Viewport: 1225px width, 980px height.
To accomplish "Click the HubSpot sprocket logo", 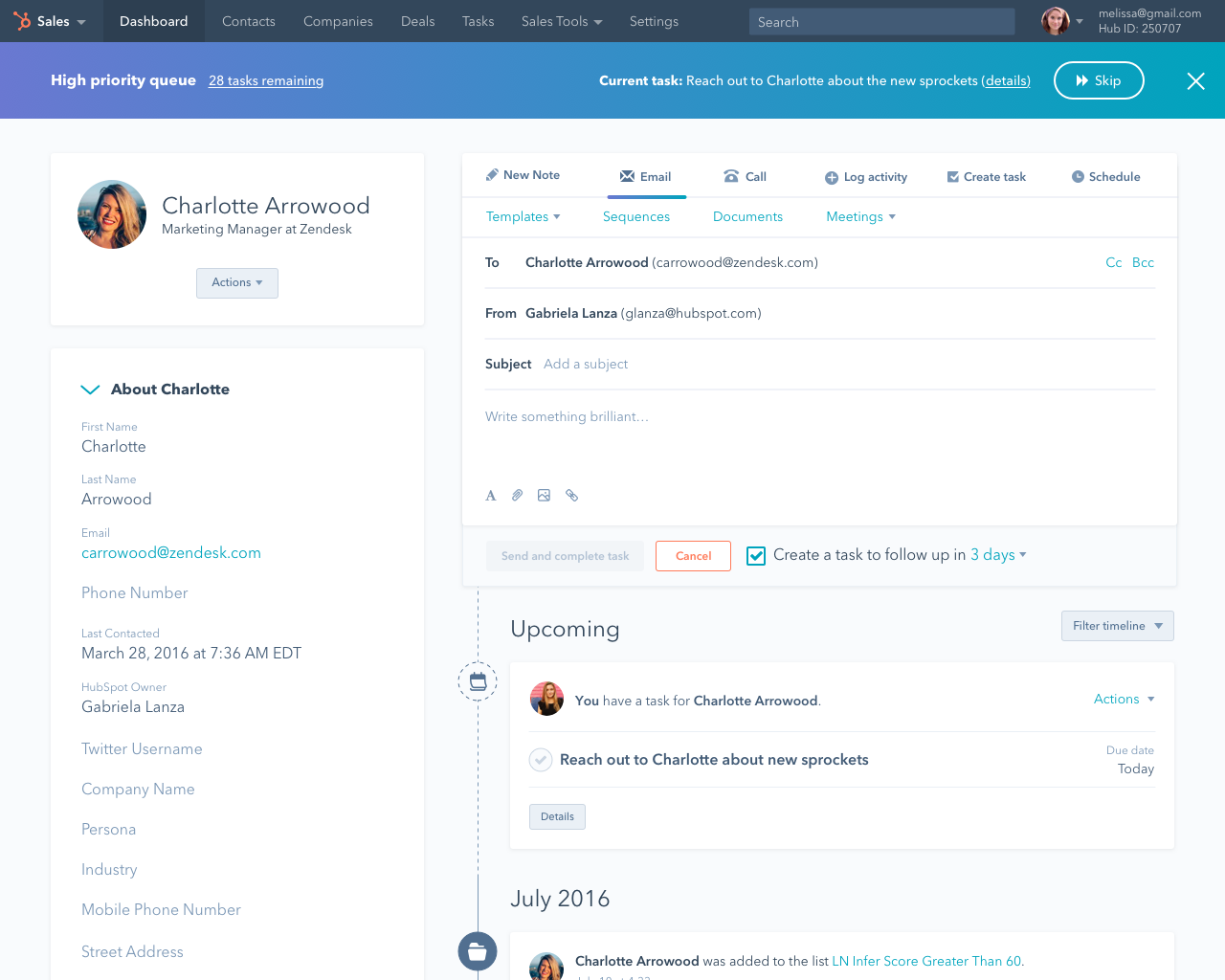I will [21, 20].
